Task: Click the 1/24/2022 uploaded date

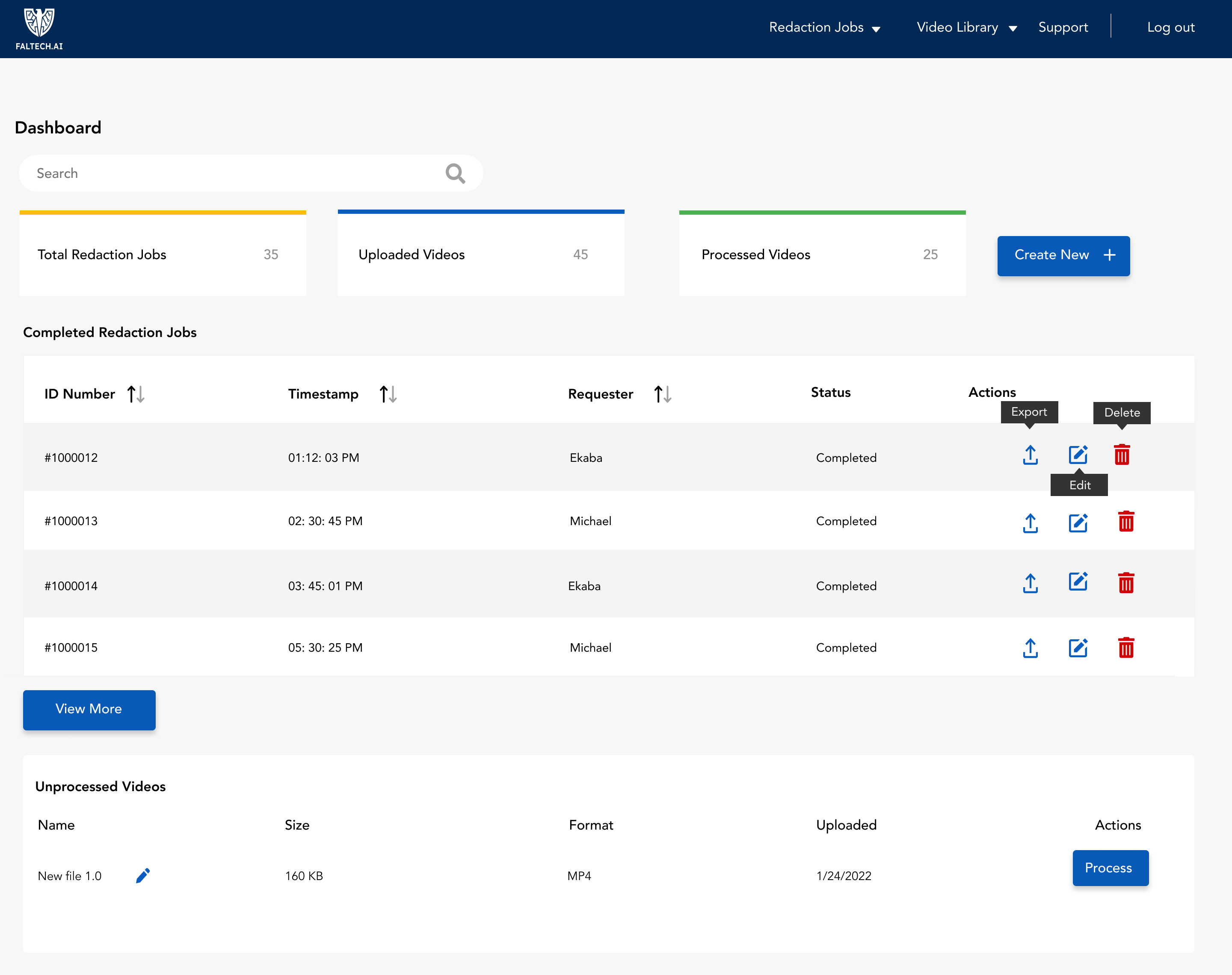Action: (x=844, y=876)
